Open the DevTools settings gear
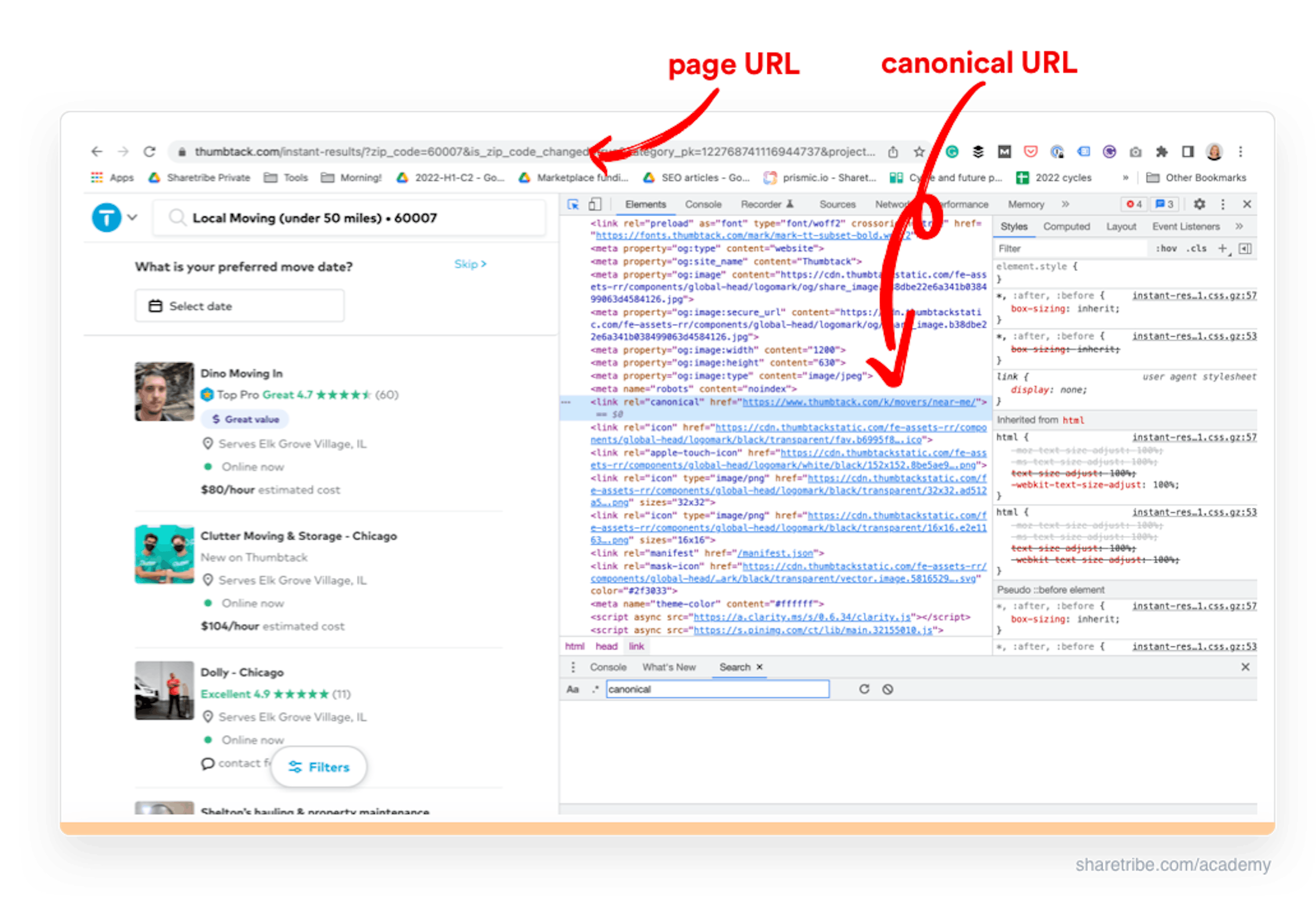Viewport: 1316px width, 909px height. (1200, 204)
